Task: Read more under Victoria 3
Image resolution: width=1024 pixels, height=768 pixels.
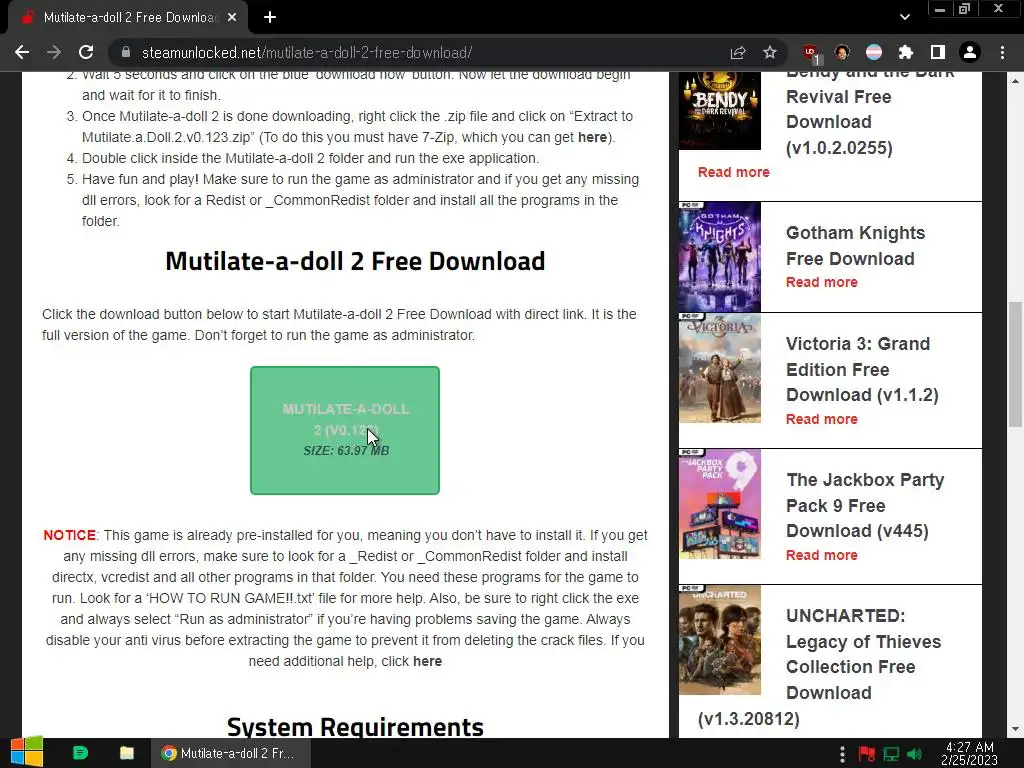Action: point(822,419)
